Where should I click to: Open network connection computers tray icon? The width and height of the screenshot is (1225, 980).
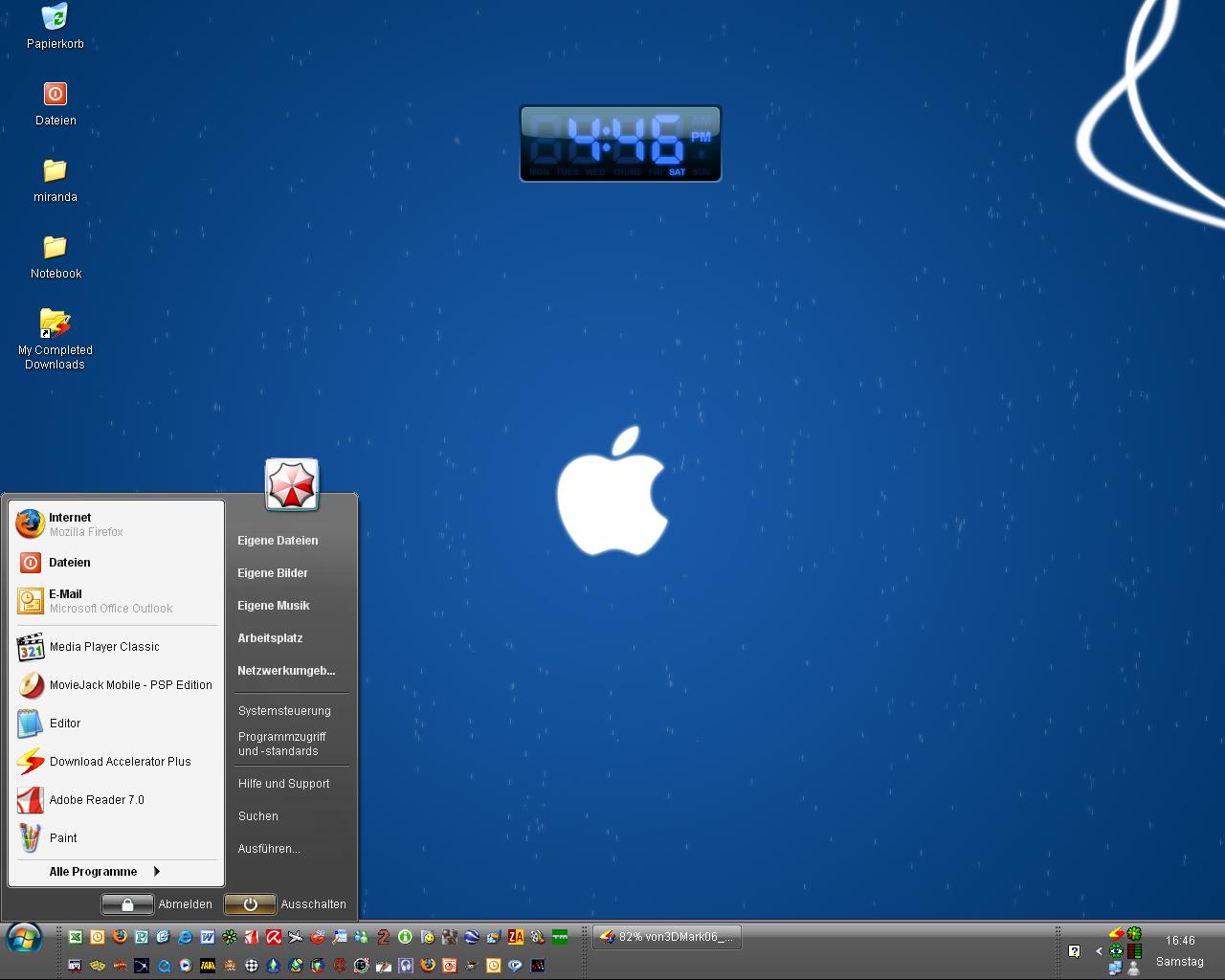pyautogui.click(x=1116, y=968)
